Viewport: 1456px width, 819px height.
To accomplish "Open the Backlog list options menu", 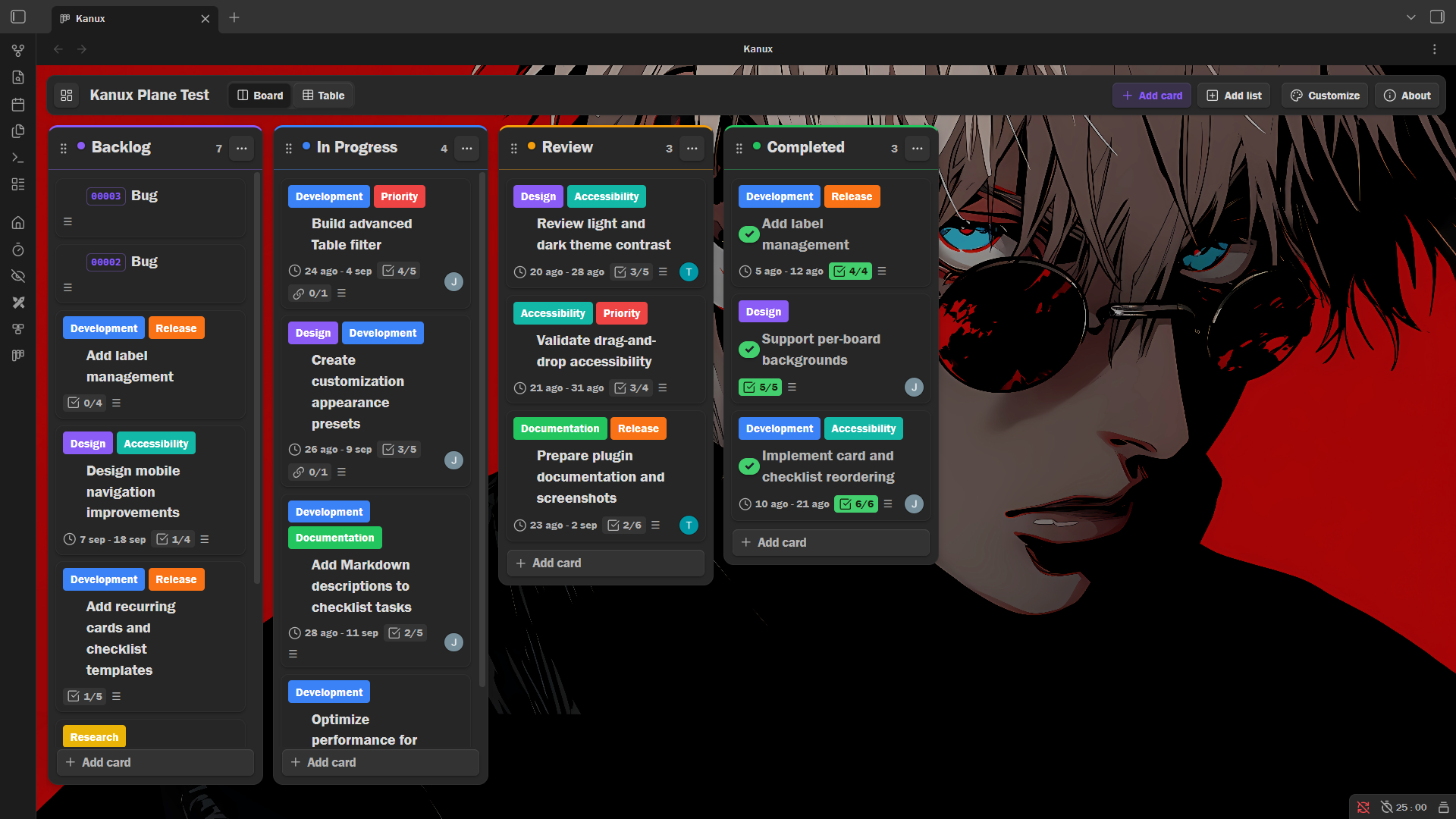I will (242, 149).
